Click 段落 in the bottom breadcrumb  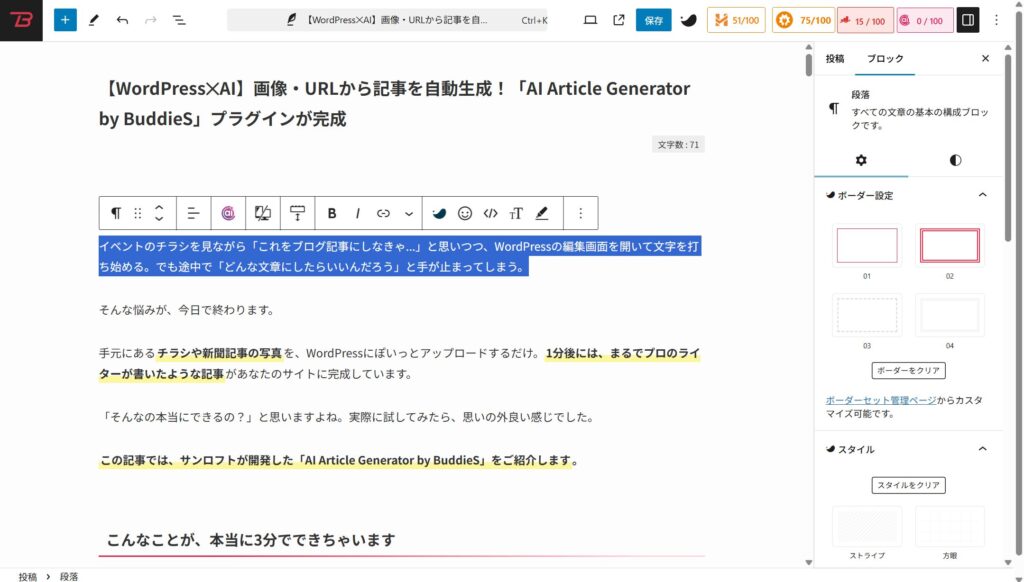[x=69, y=576]
